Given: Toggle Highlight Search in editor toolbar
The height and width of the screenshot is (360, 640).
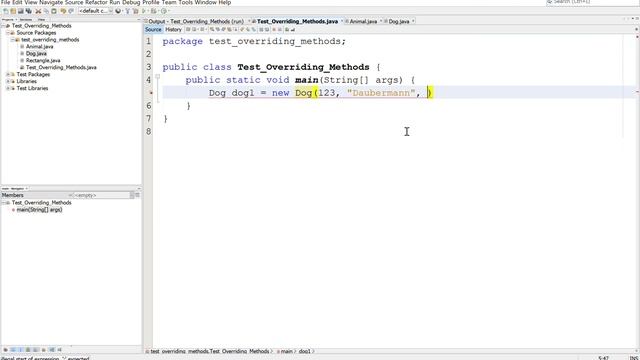Looking at the screenshot, I should pos(229,29).
